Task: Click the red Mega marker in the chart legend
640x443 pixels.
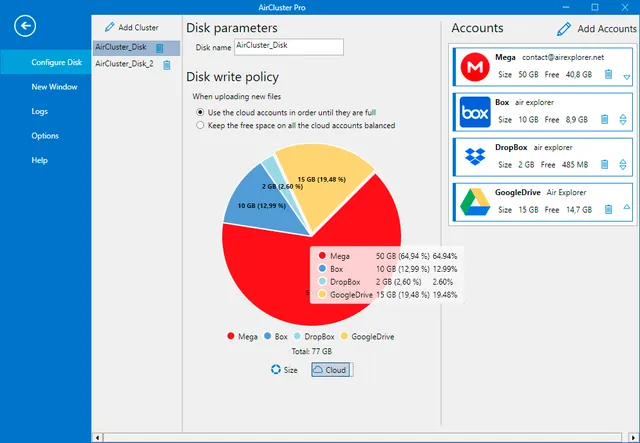Action: point(231,336)
